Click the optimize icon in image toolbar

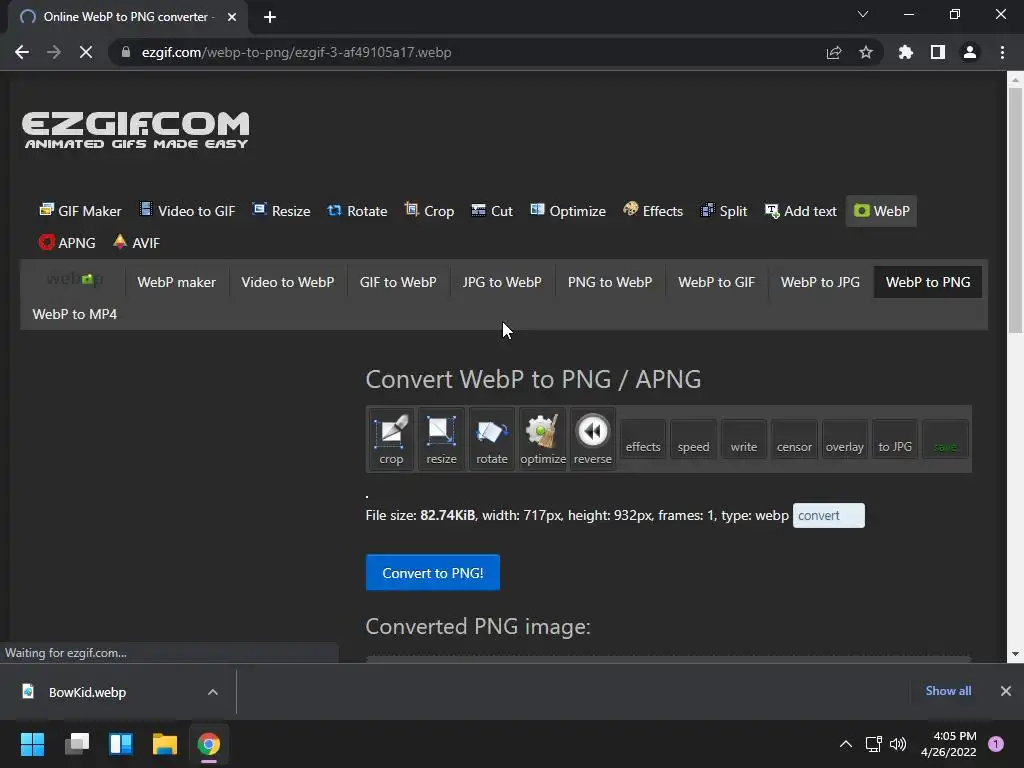pyautogui.click(x=543, y=440)
